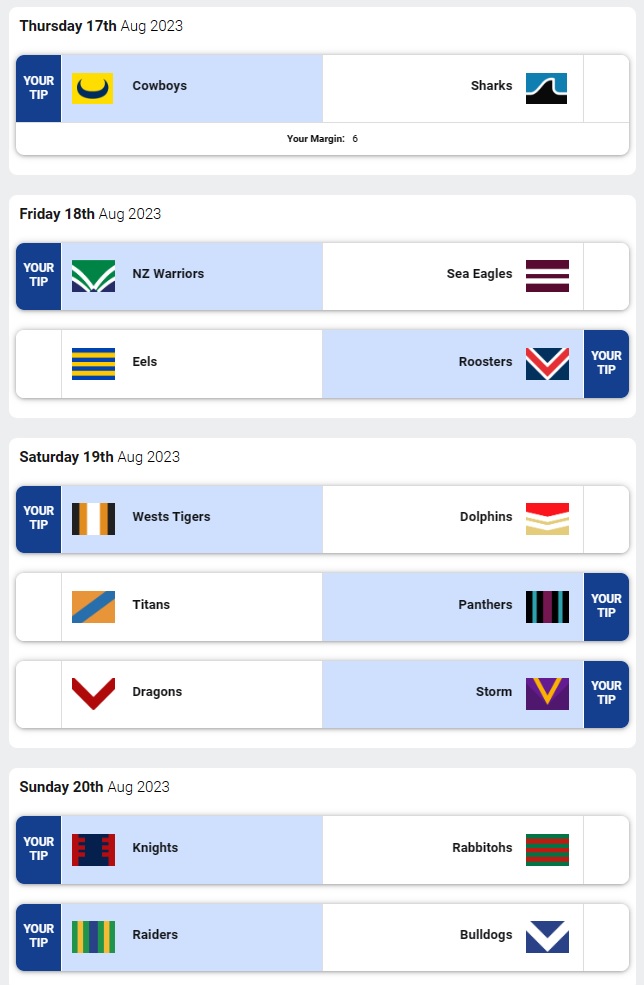Toggle tip box beside the Eels
The height and width of the screenshot is (985, 644).
(39, 364)
